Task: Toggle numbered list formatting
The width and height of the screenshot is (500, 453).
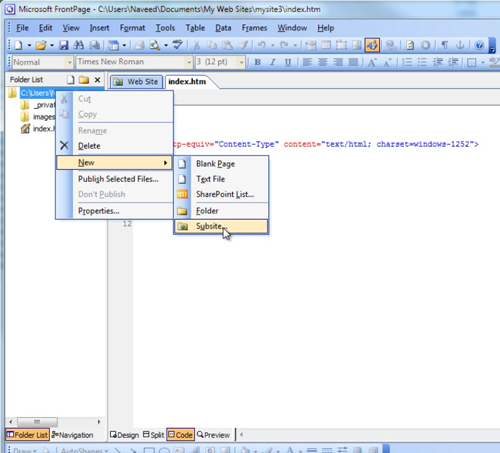Action: (x=407, y=62)
